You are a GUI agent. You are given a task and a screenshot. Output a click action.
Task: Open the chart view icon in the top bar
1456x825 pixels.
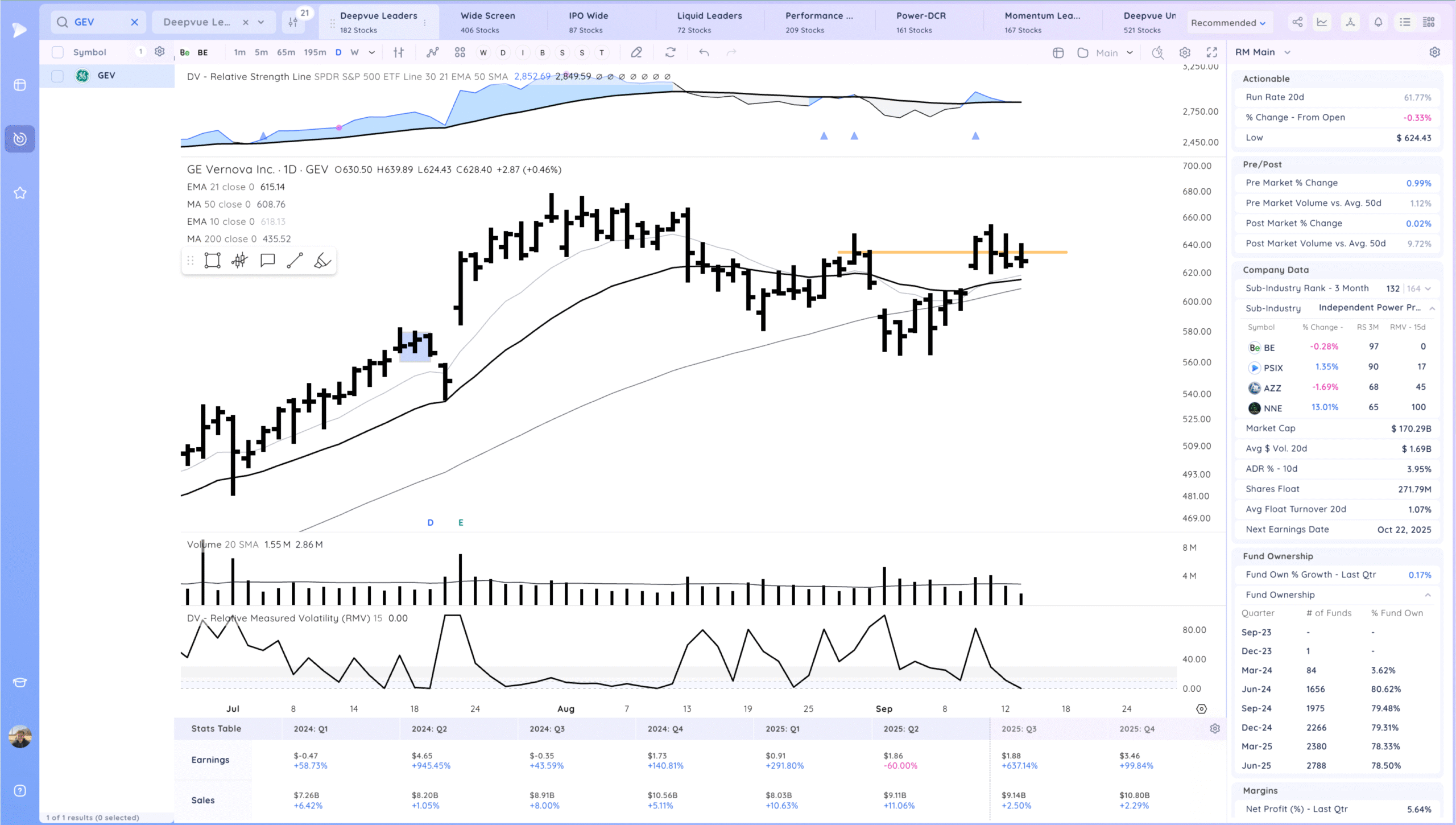[1322, 22]
